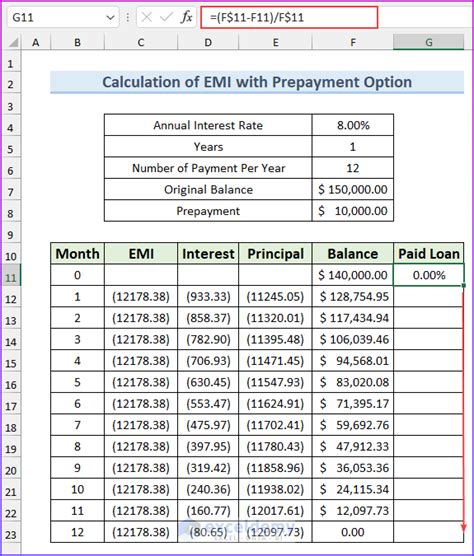Image resolution: width=474 pixels, height=556 pixels.
Task: Select column A header
Action: point(36,43)
